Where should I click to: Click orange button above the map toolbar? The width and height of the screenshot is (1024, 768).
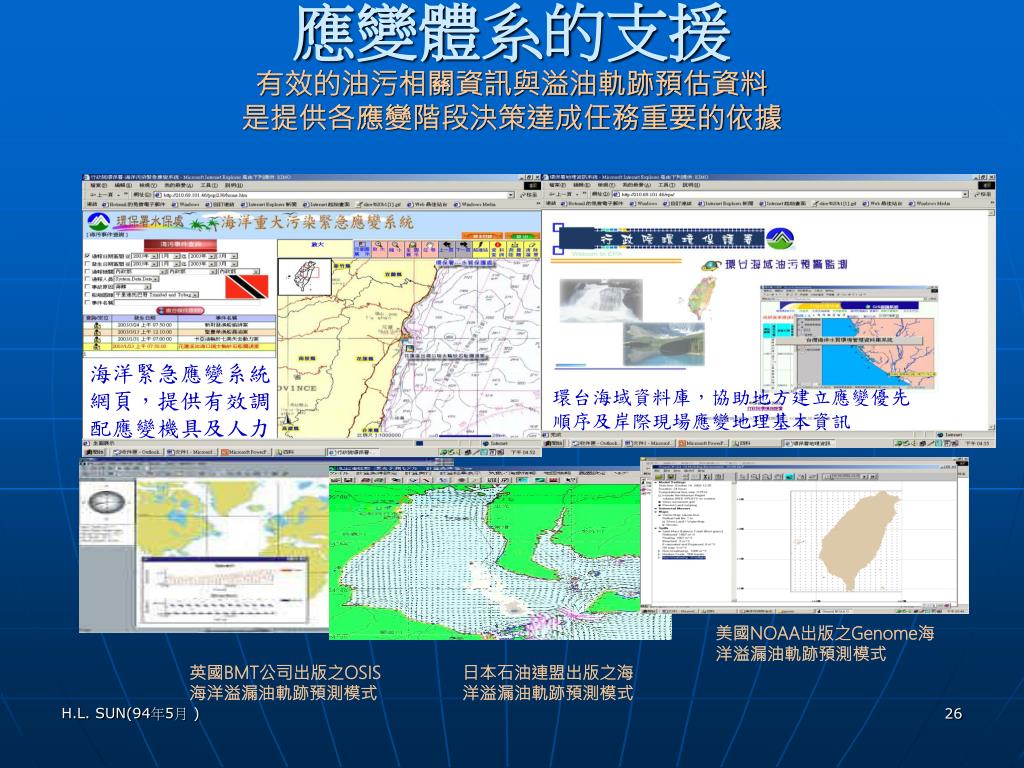tap(482, 236)
